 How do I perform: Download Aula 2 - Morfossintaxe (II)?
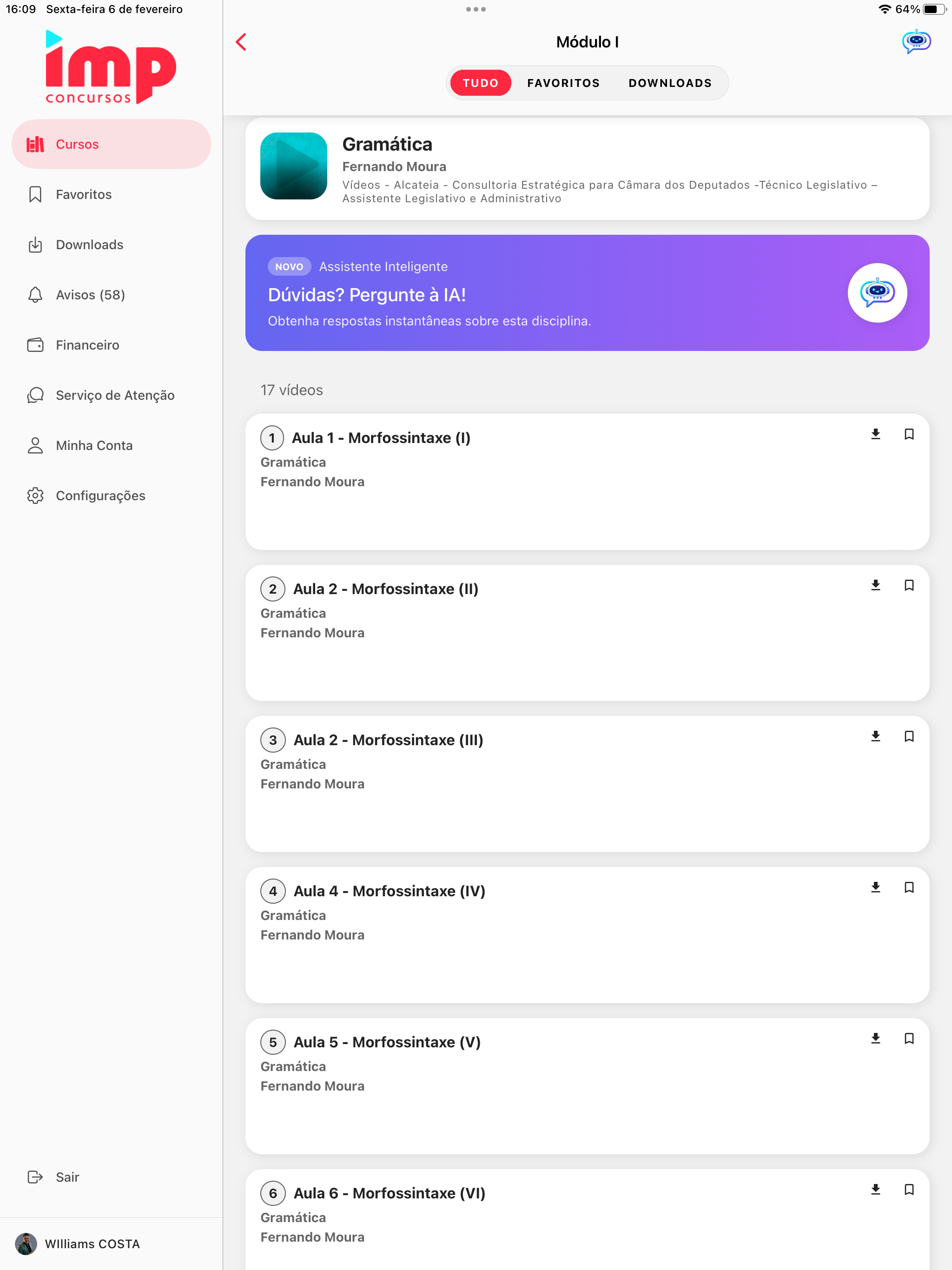875,585
